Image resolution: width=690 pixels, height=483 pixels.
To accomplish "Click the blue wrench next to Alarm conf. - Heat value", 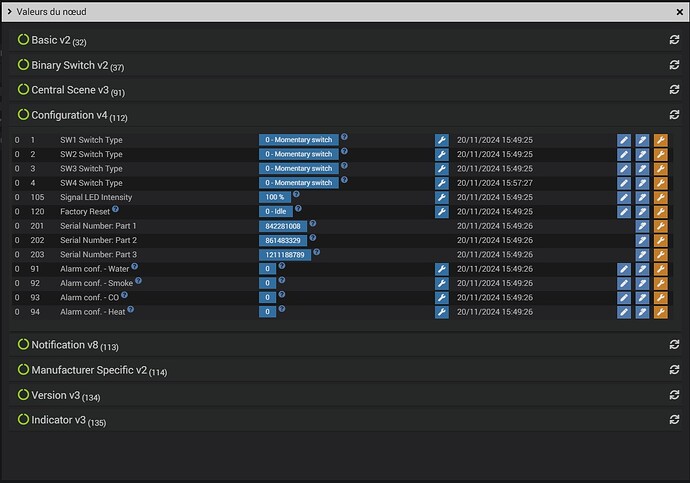I will click(x=442, y=312).
